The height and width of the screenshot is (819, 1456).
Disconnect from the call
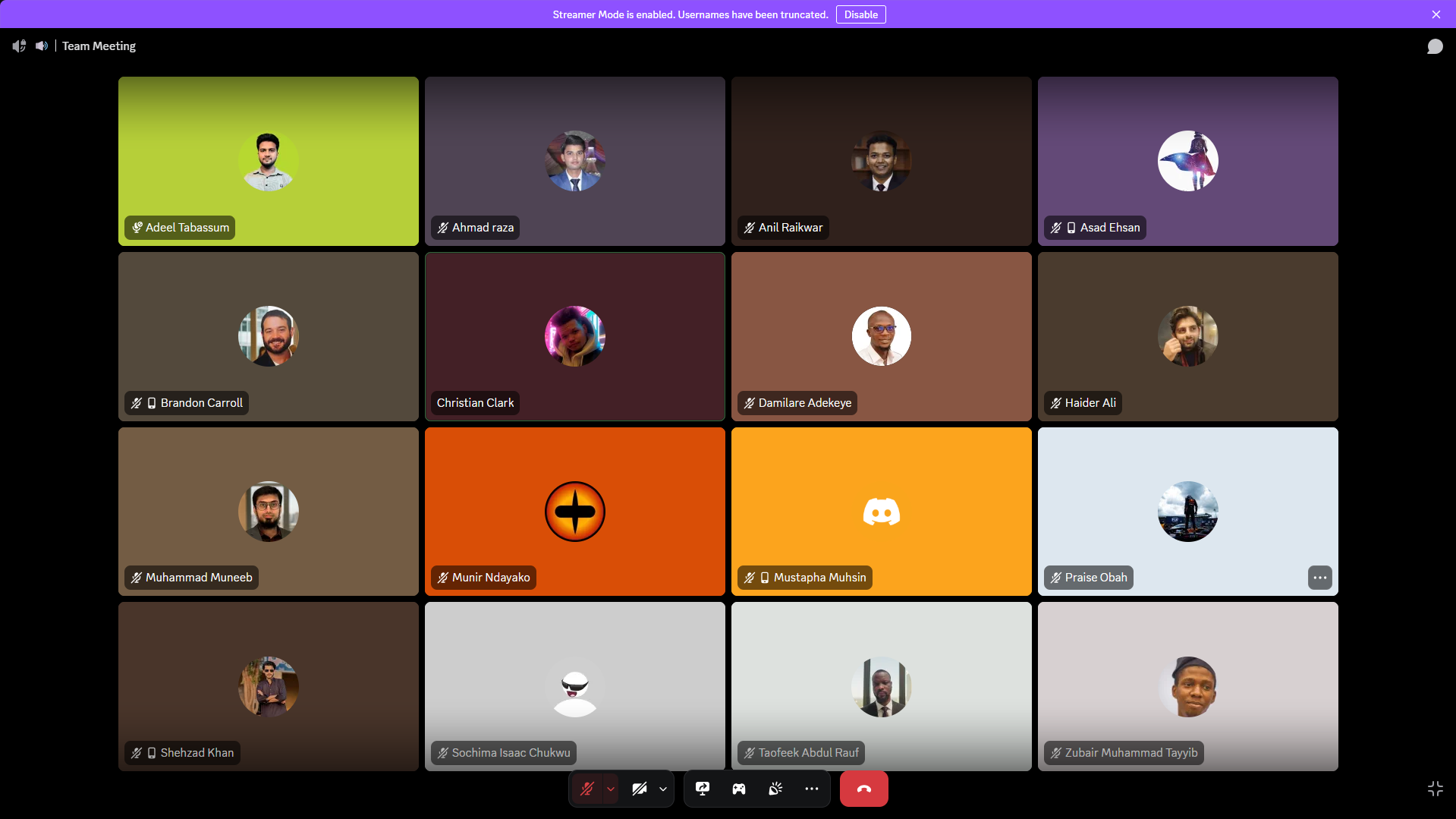point(863,789)
